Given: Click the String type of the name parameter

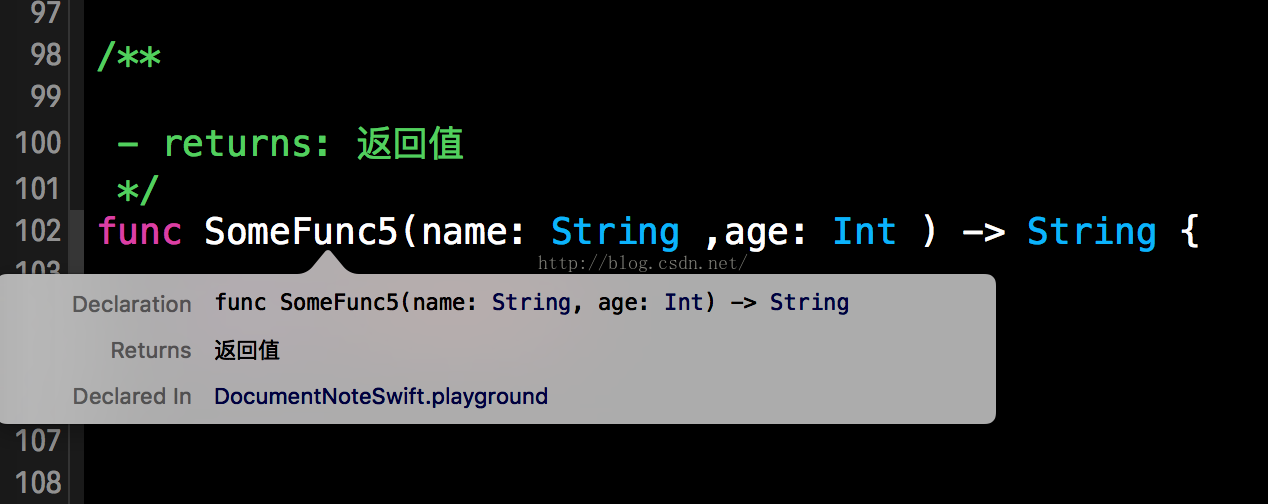Looking at the screenshot, I should pyautogui.click(x=615, y=232).
